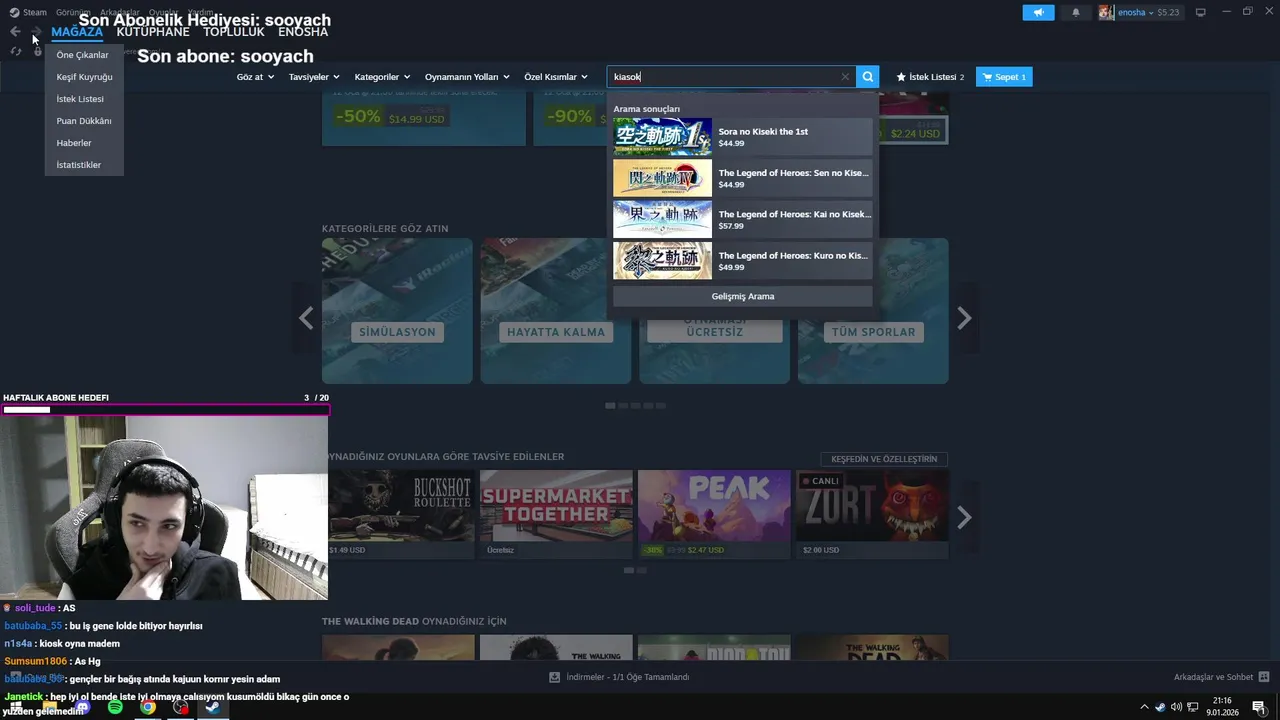Click the magnifier search button

pos(868,77)
